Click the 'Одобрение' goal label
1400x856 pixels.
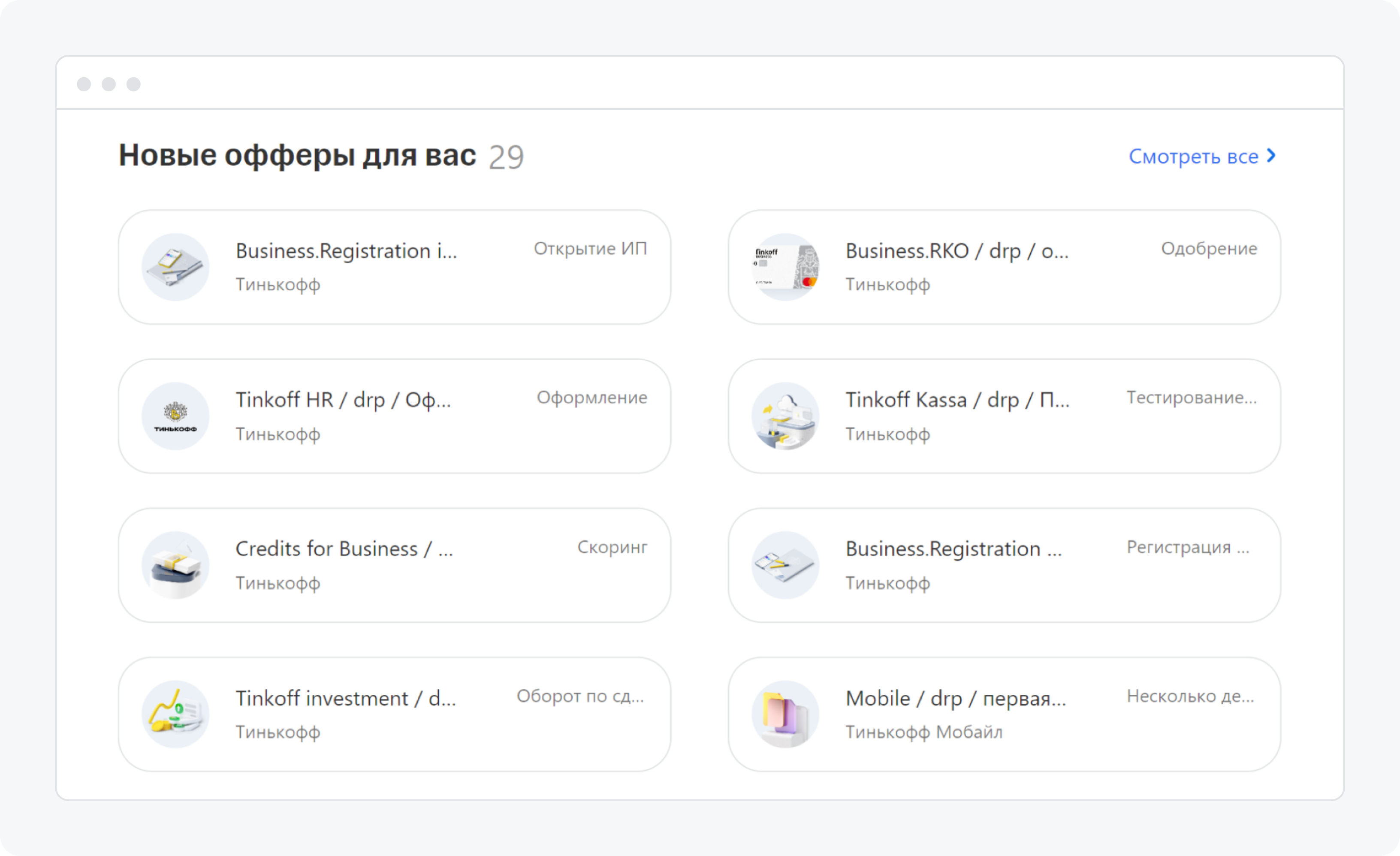(1209, 248)
